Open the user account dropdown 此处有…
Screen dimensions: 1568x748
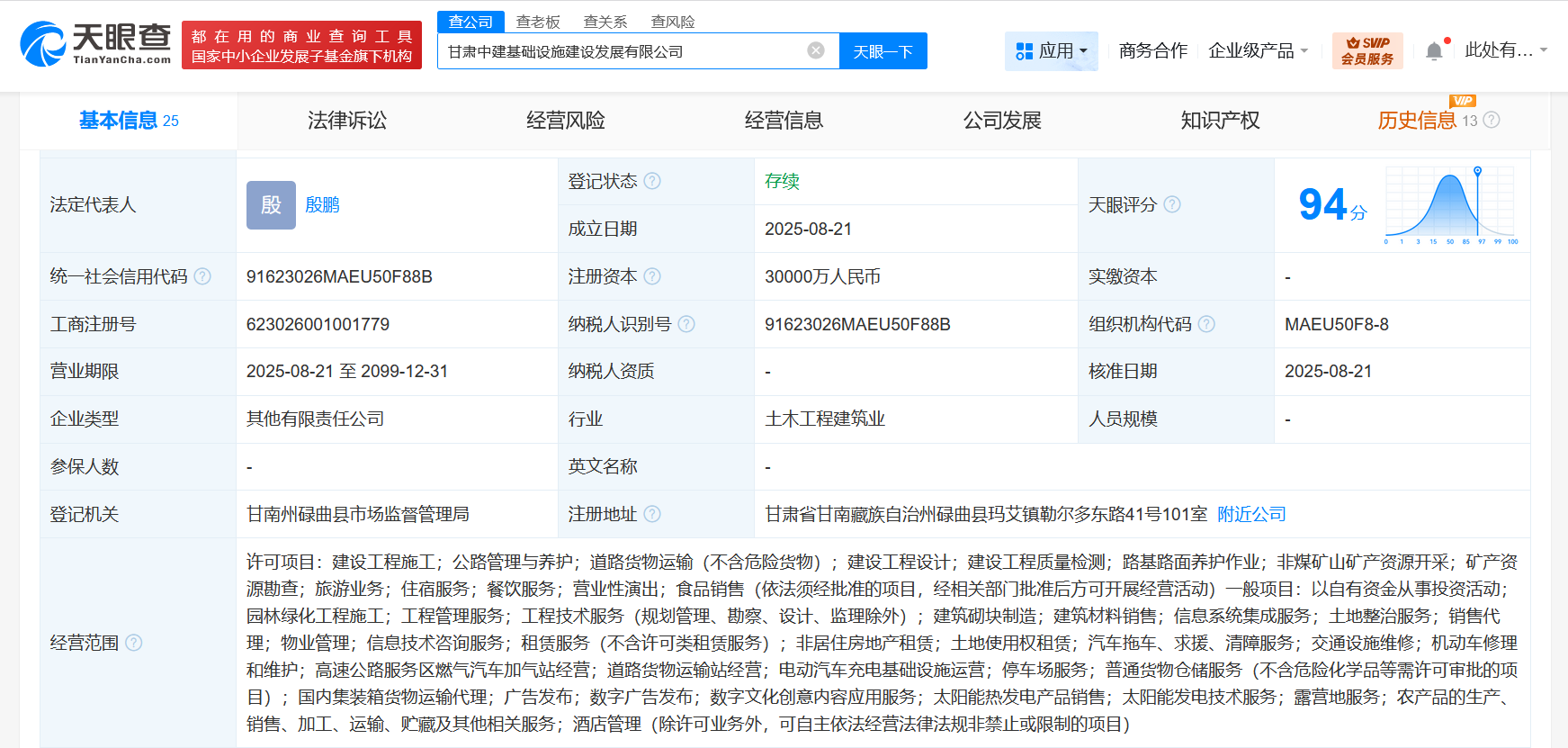pos(1505,50)
